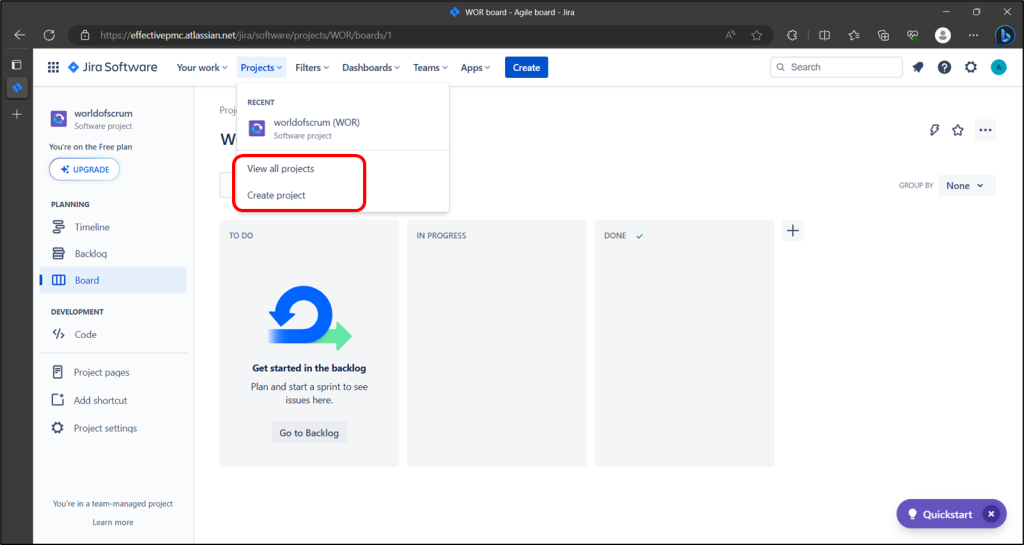Image resolution: width=1024 pixels, height=545 pixels.
Task: Collapse the Projects dropdown menu
Action: [x=261, y=67]
